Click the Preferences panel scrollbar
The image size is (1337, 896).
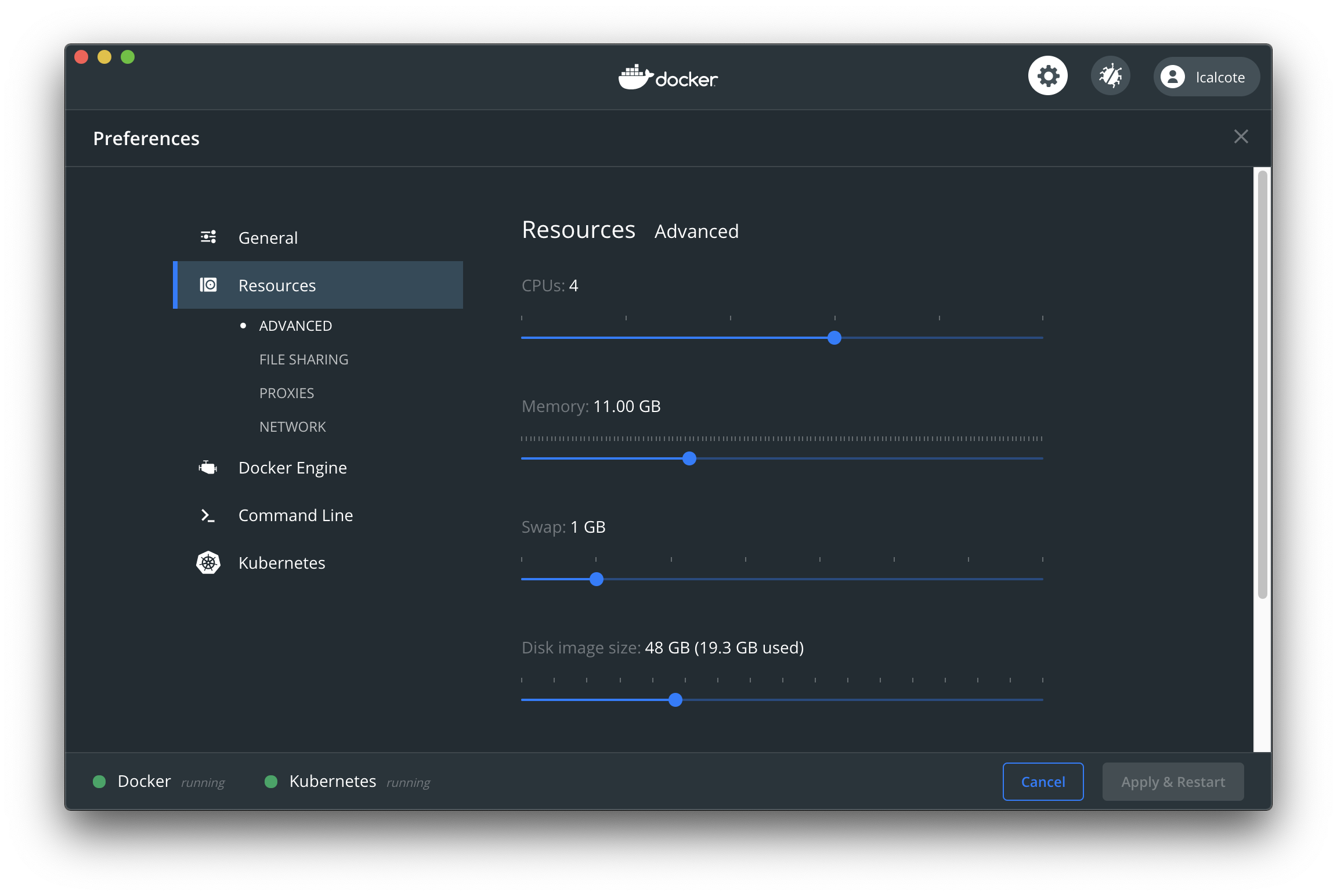coord(1262,384)
